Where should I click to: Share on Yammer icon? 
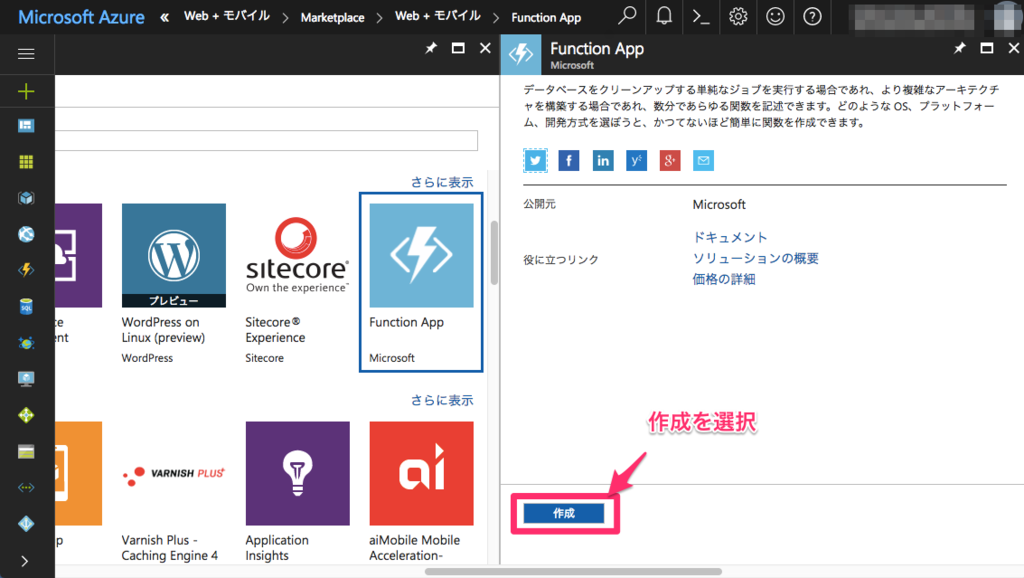point(636,161)
